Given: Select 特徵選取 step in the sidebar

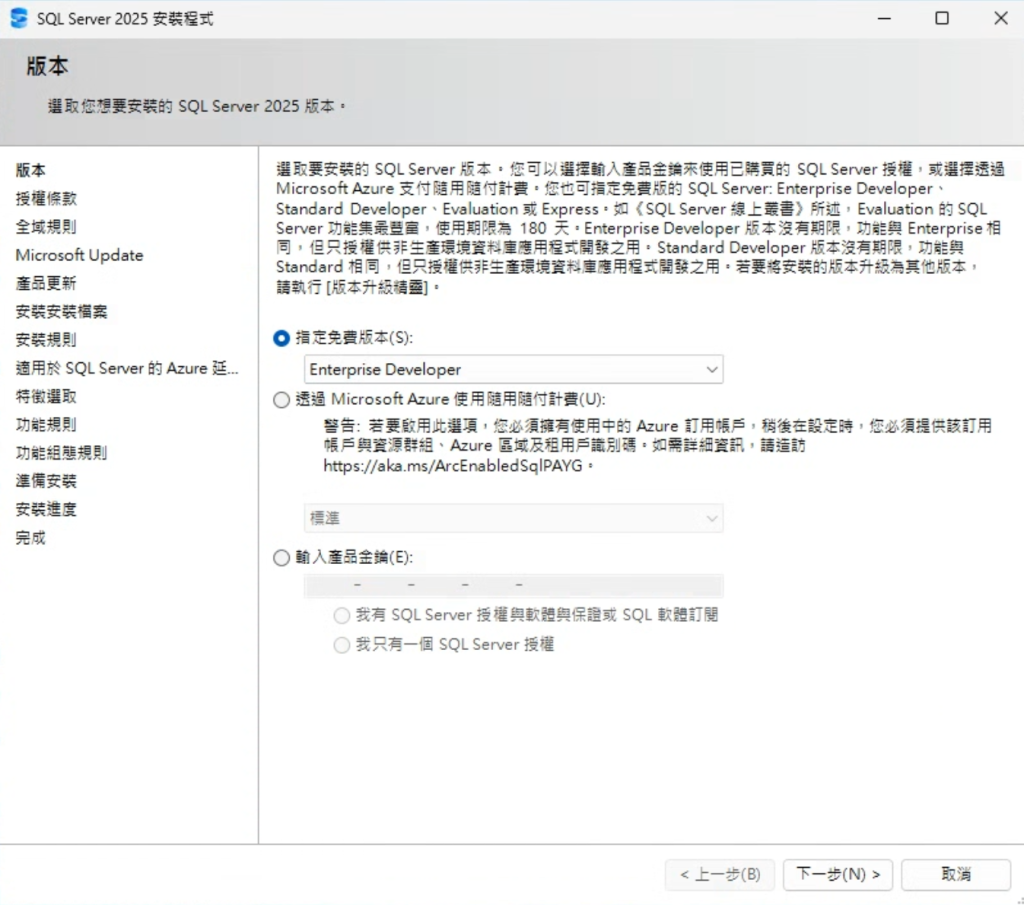Looking at the screenshot, I should pyautogui.click(x=46, y=397).
